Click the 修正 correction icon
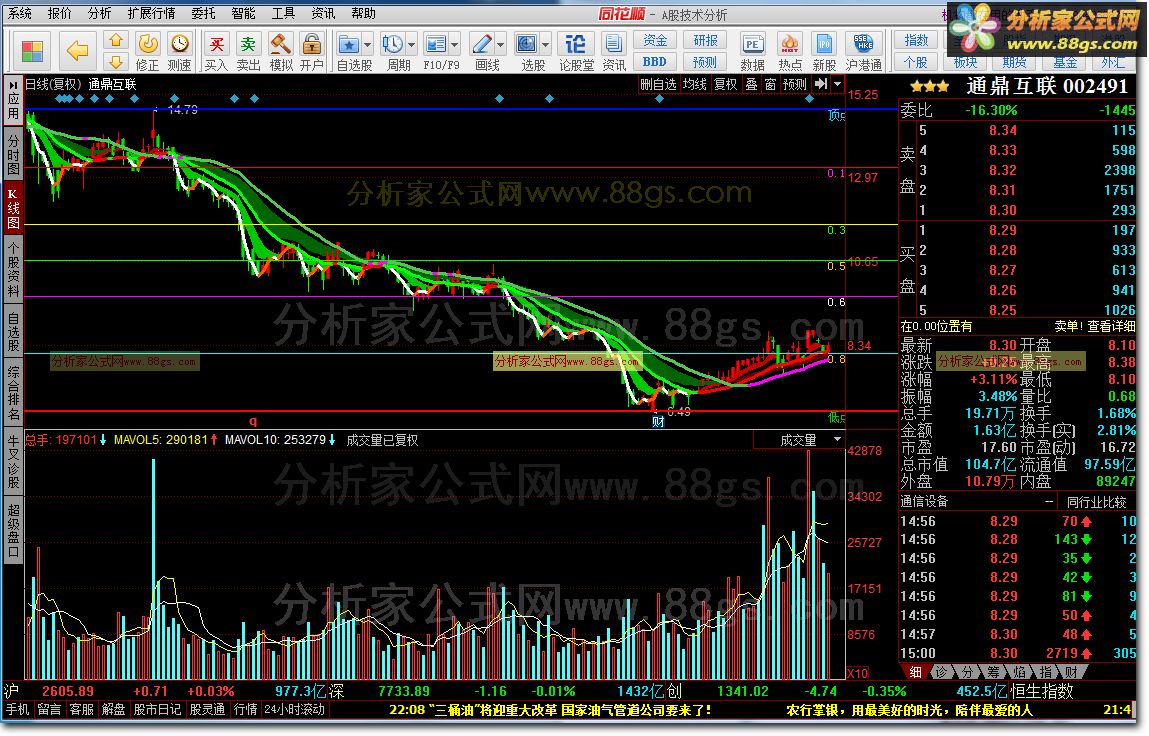The width and height of the screenshot is (1149, 736). coord(148,45)
